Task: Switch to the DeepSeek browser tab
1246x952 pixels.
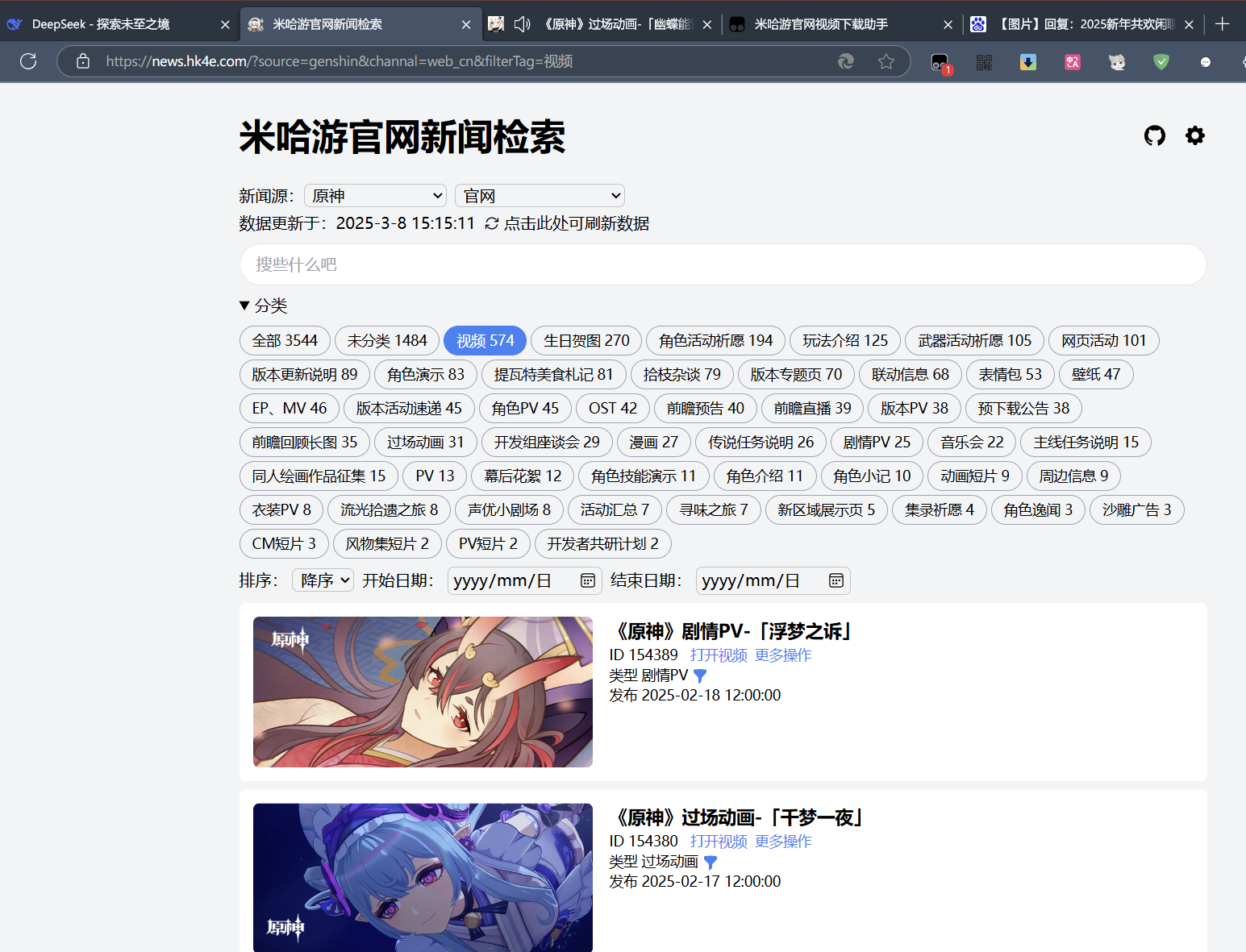Action: 101,24
